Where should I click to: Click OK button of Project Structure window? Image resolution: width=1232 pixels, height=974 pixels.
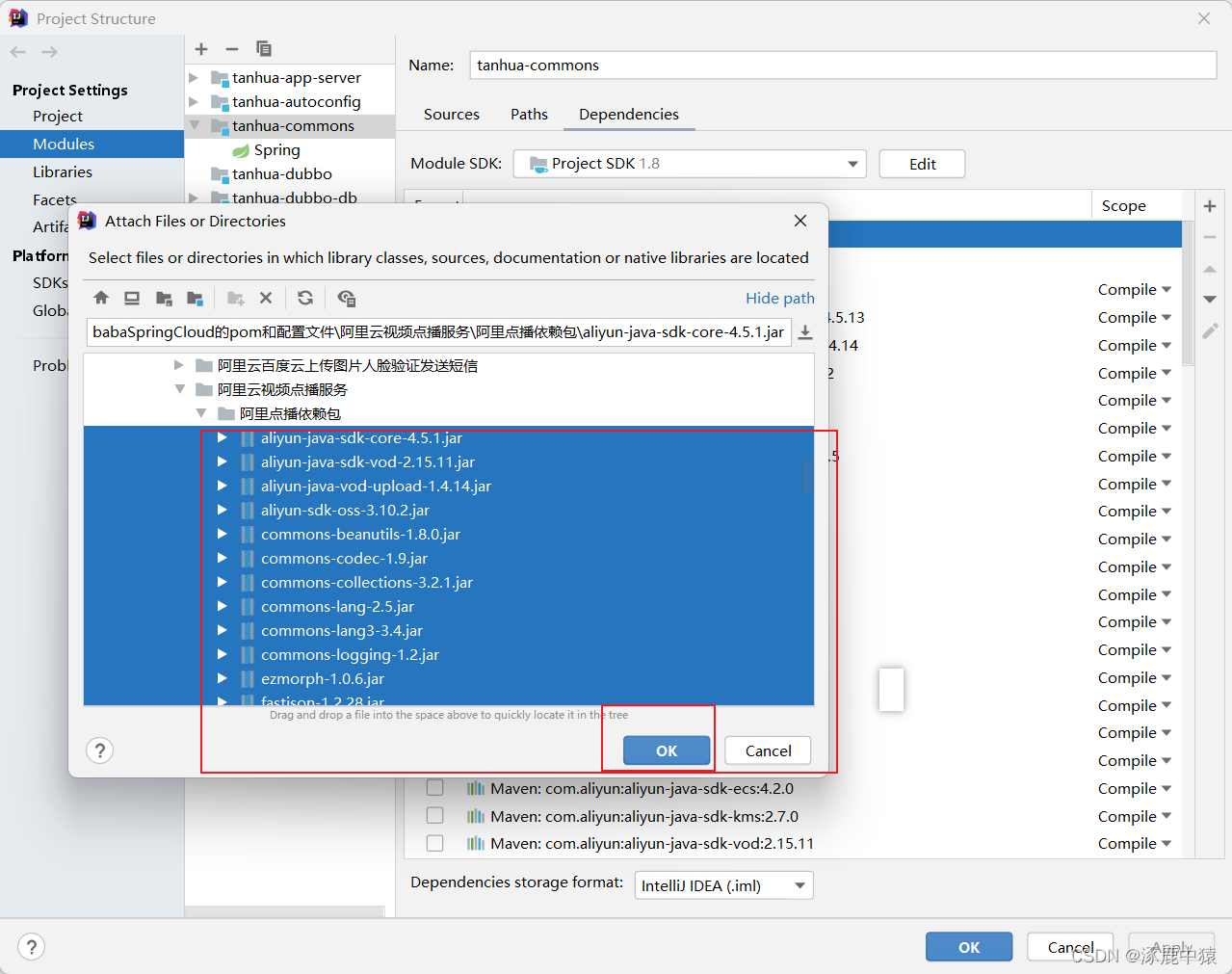tap(969, 947)
